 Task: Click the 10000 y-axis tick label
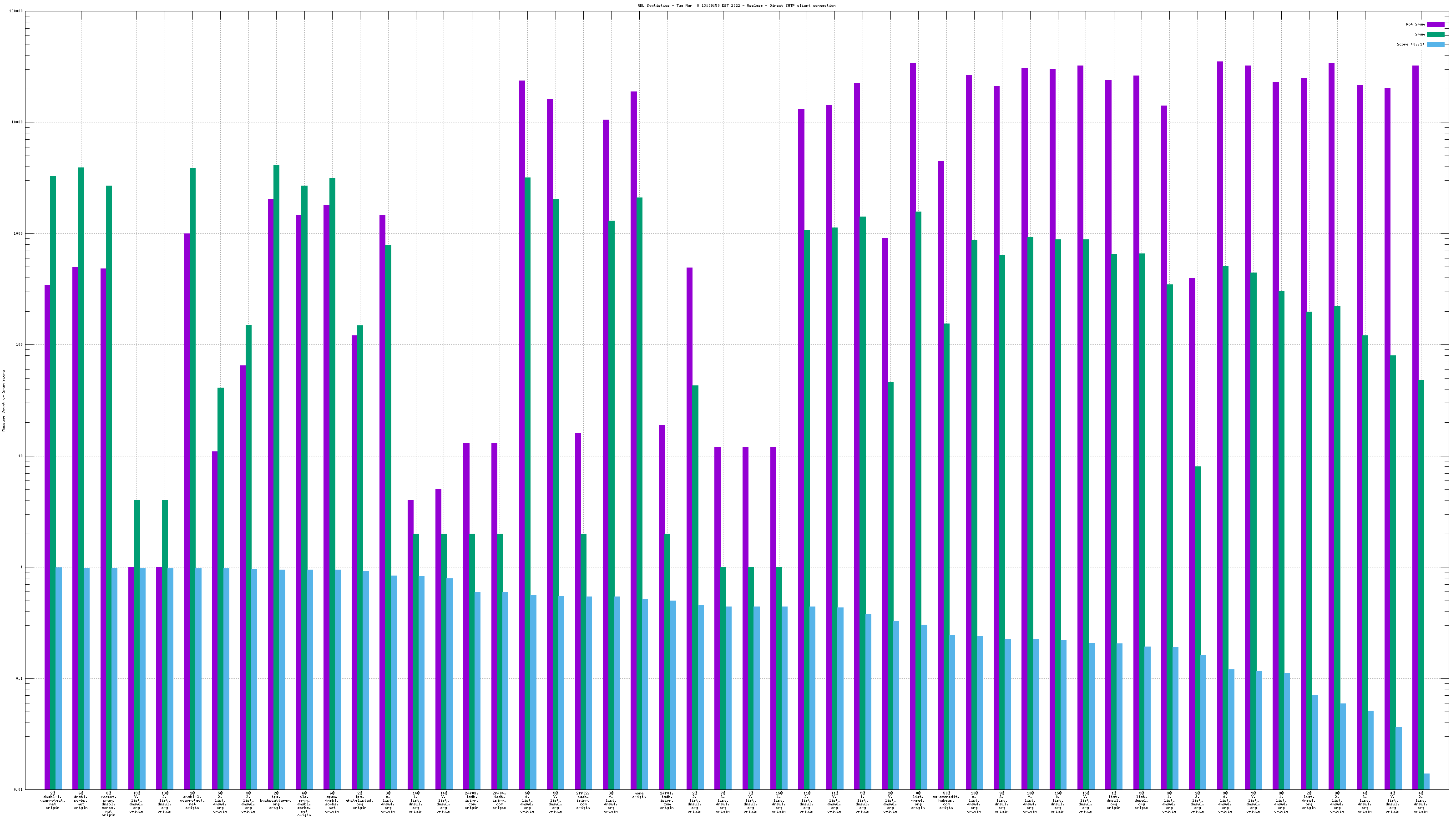point(18,122)
